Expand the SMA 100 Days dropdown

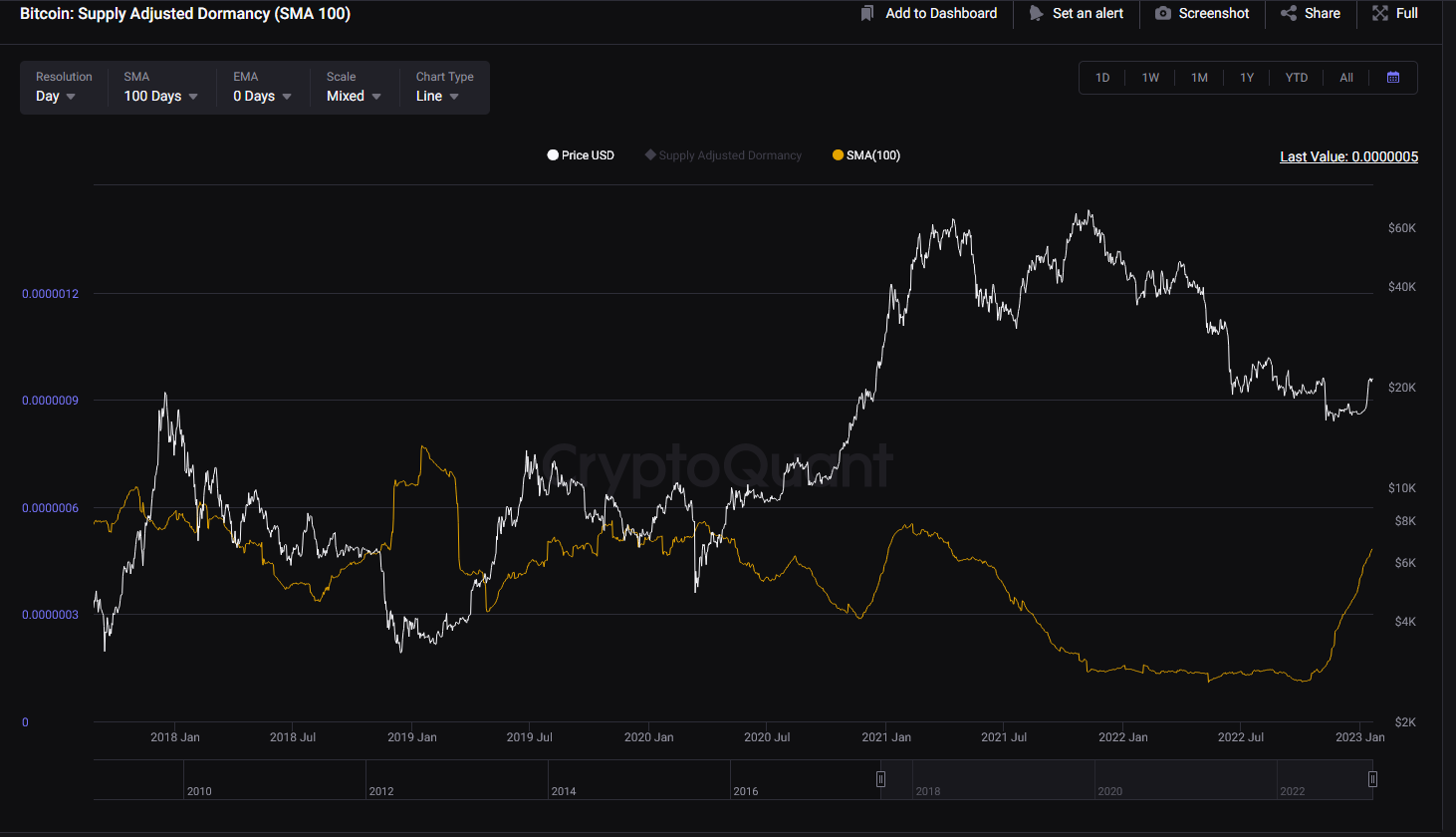[159, 96]
